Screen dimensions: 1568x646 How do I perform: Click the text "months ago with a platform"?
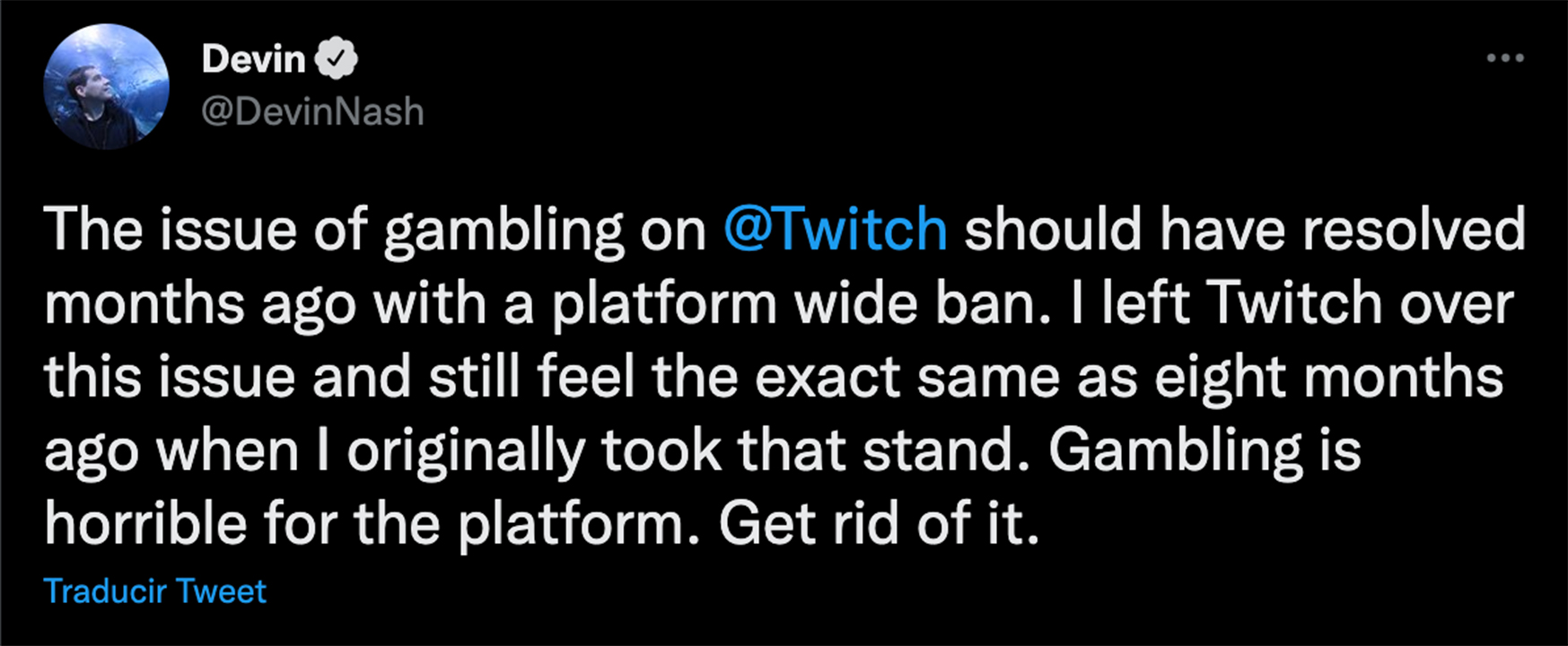click(x=410, y=303)
